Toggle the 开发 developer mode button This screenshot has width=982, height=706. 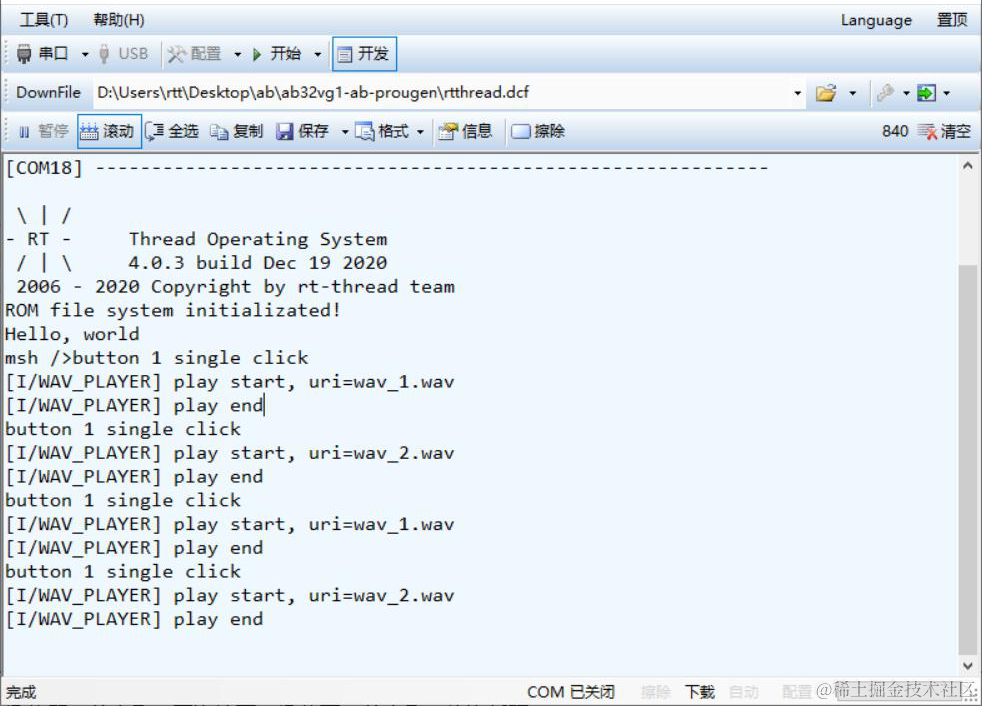364,55
